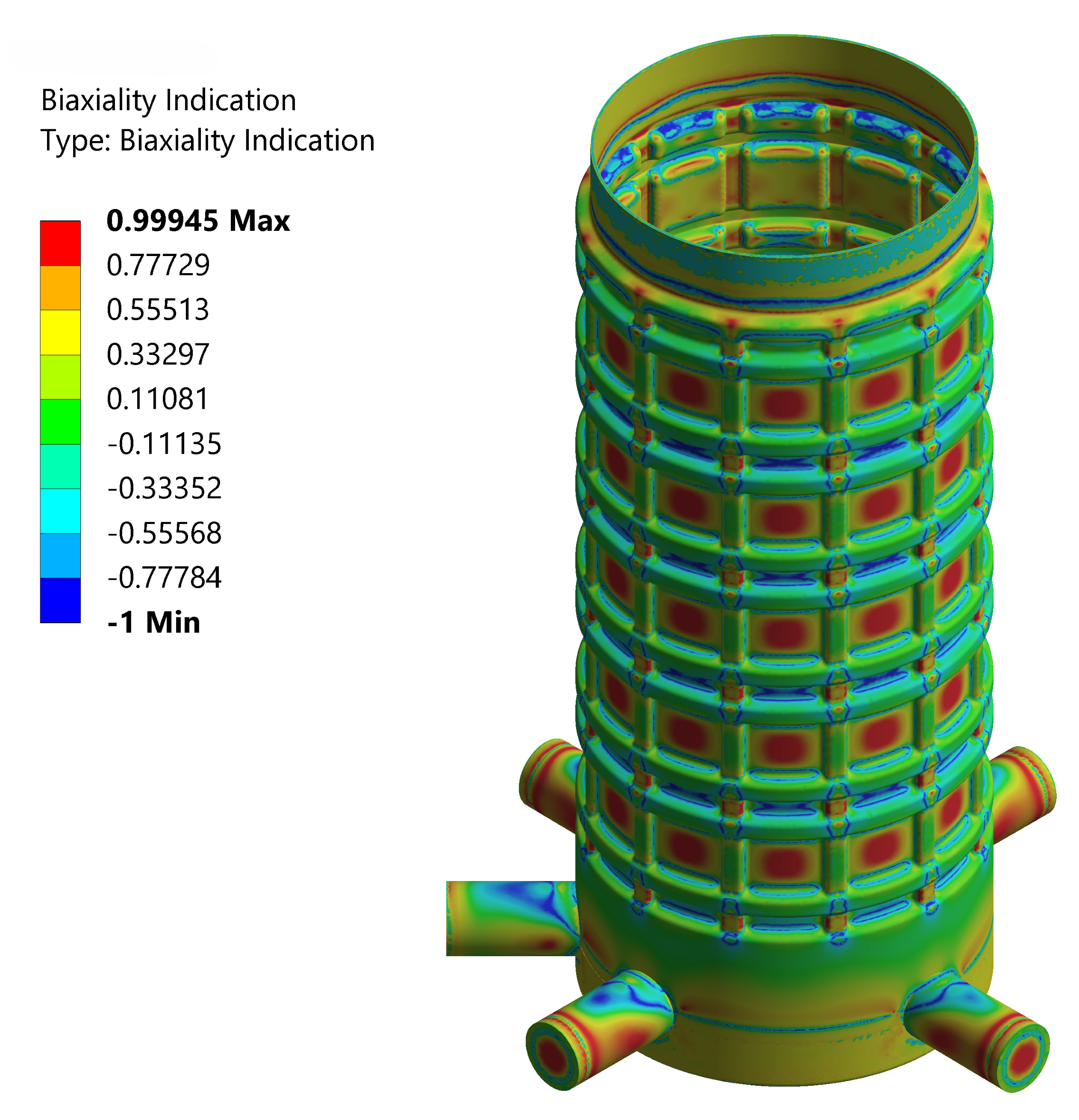Screen dimensions: 1079x1120
Task: Select the yellow legend color band
Action: (60, 332)
